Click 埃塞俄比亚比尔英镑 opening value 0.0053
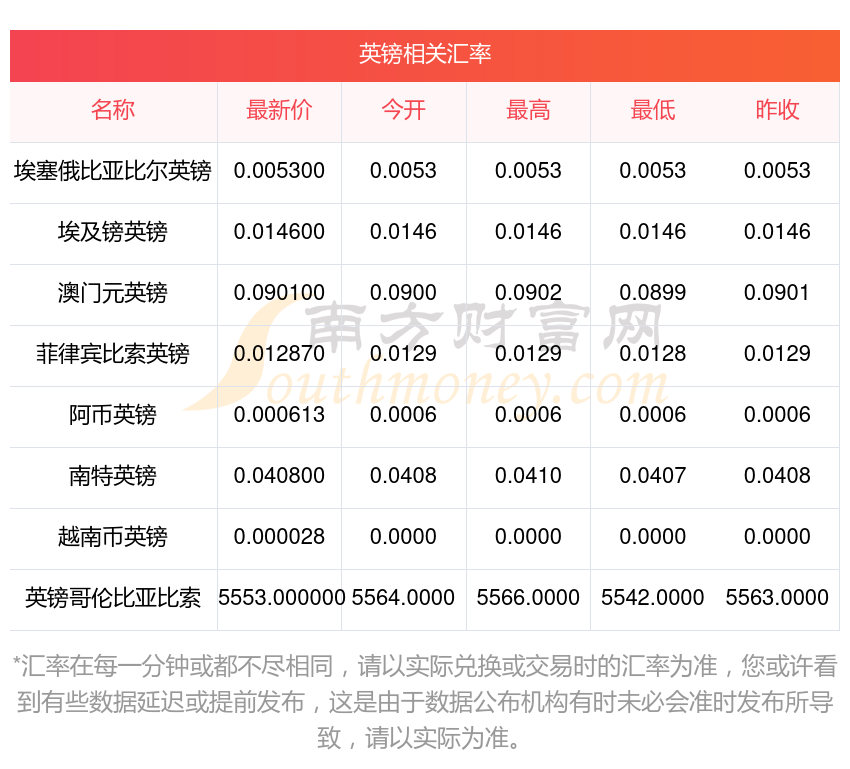This screenshot has height=769, width=850. [403, 171]
